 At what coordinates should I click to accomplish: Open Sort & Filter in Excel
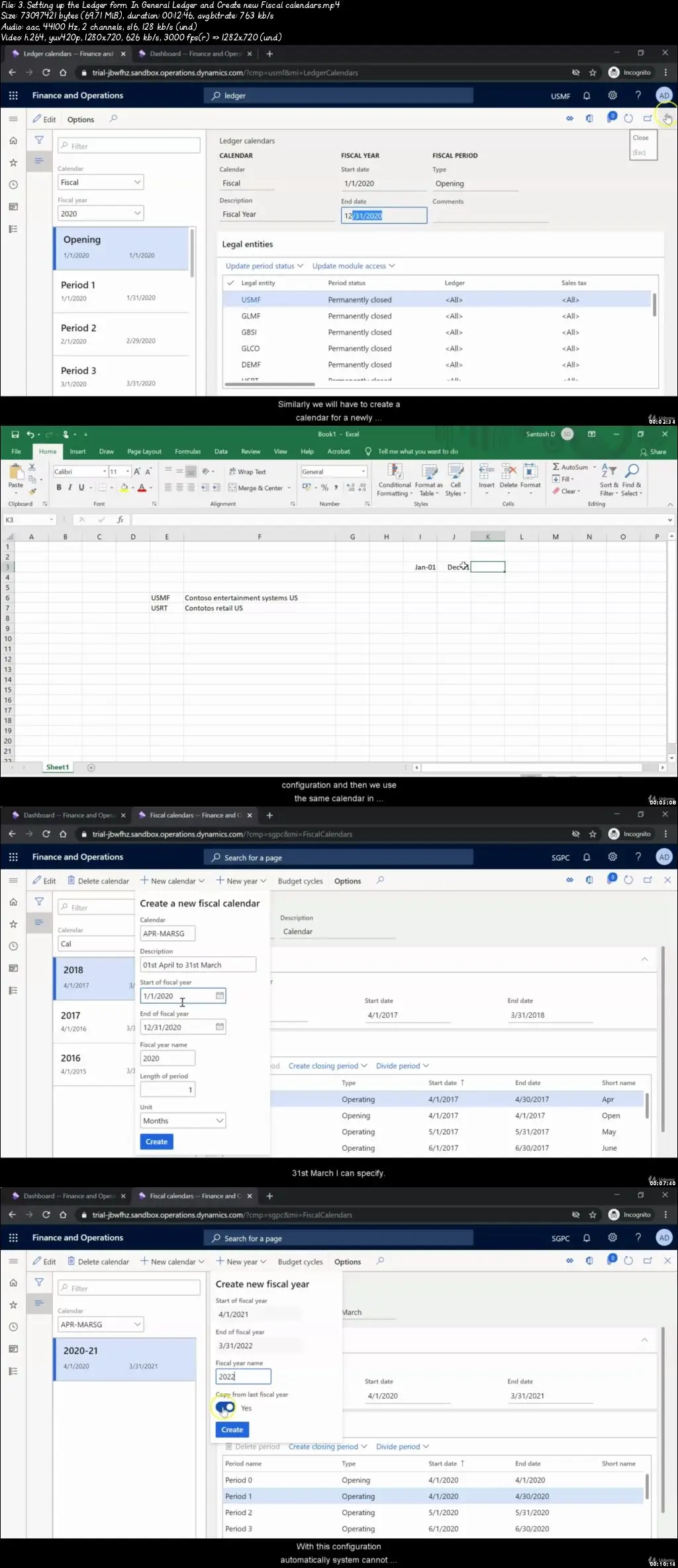pos(608,481)
